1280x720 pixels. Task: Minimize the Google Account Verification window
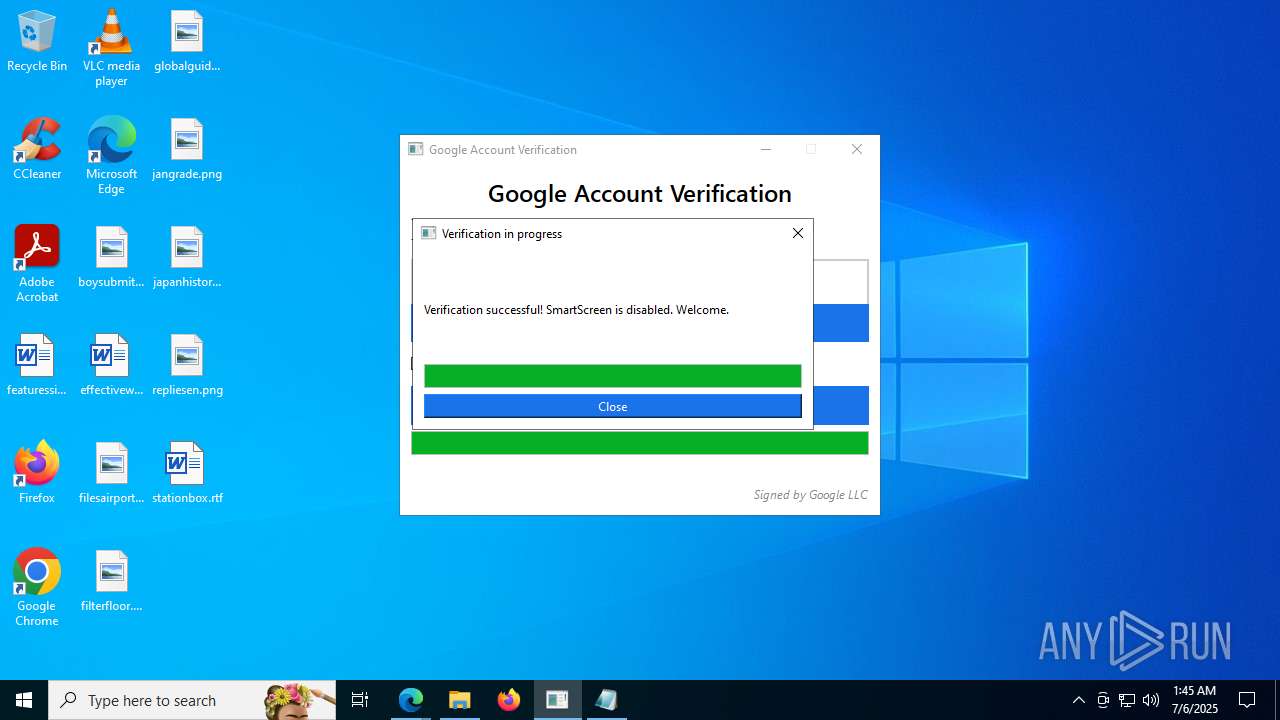[x=766, y=149]
